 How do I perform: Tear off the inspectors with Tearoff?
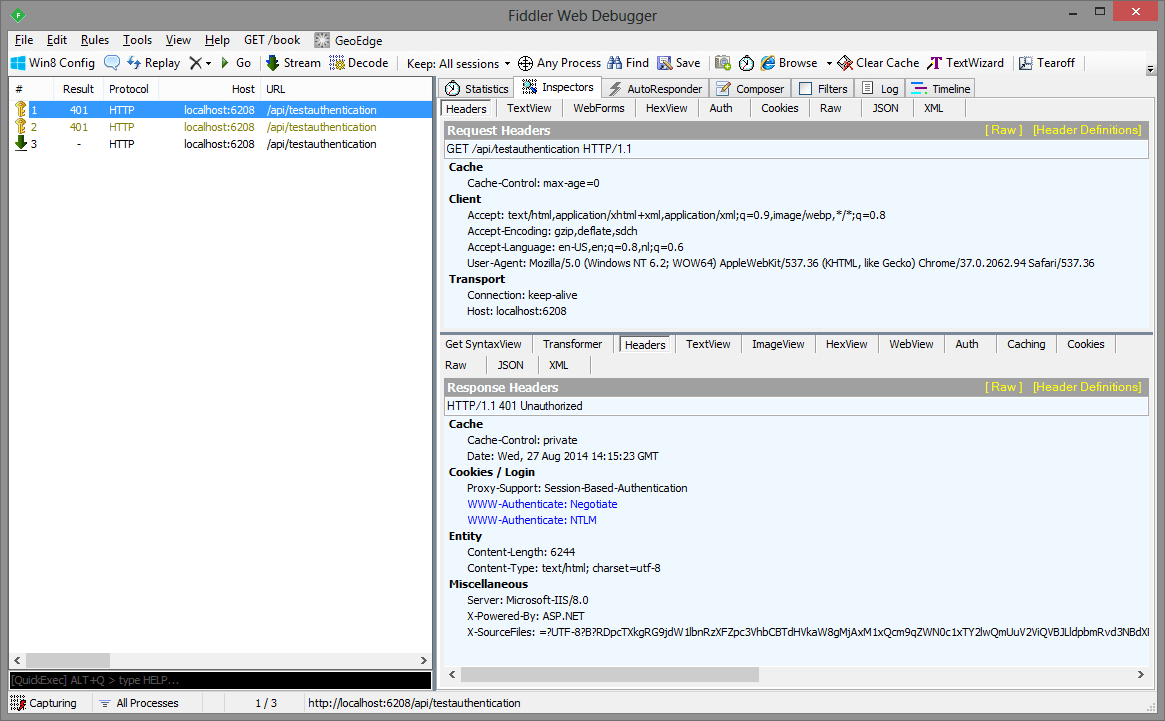pyautogui.click(x=1047, y=63)
